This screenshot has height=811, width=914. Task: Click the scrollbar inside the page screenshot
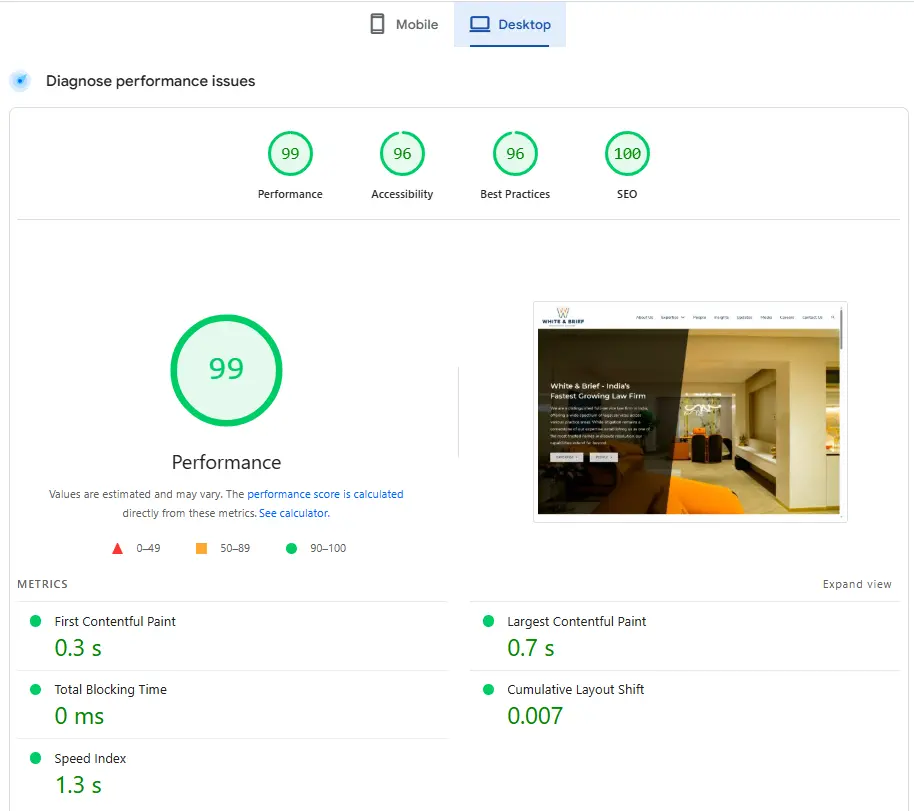(841, 328)
